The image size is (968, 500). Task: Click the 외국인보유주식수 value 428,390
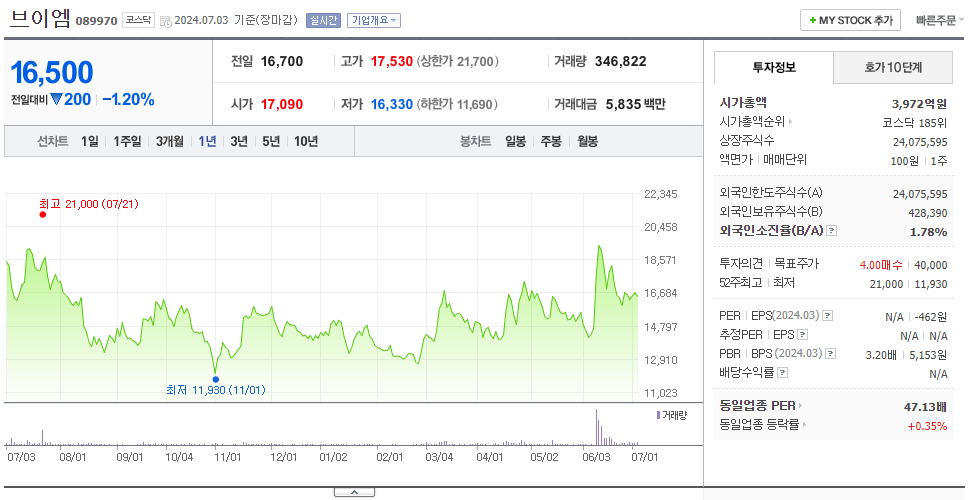[926, 213]
